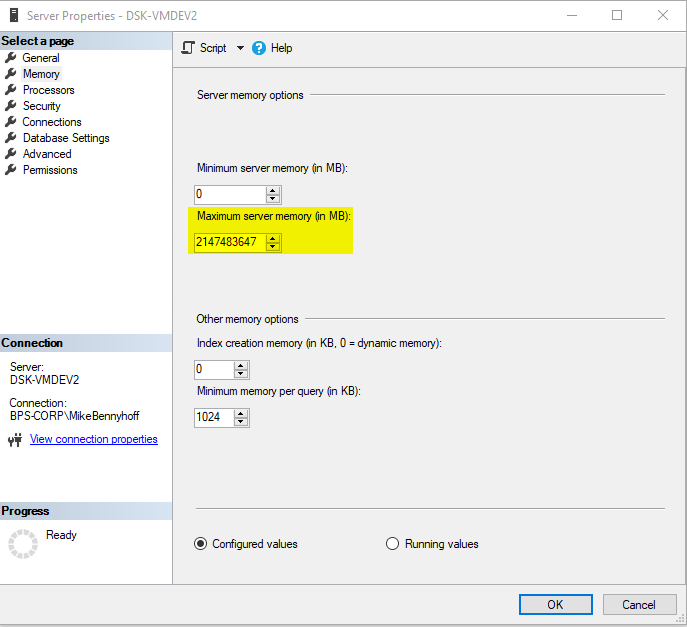This screenshot has width=687, height=627.
Task: Open View connection properties link
Action: pyautogui.click(x=94, y=439)
